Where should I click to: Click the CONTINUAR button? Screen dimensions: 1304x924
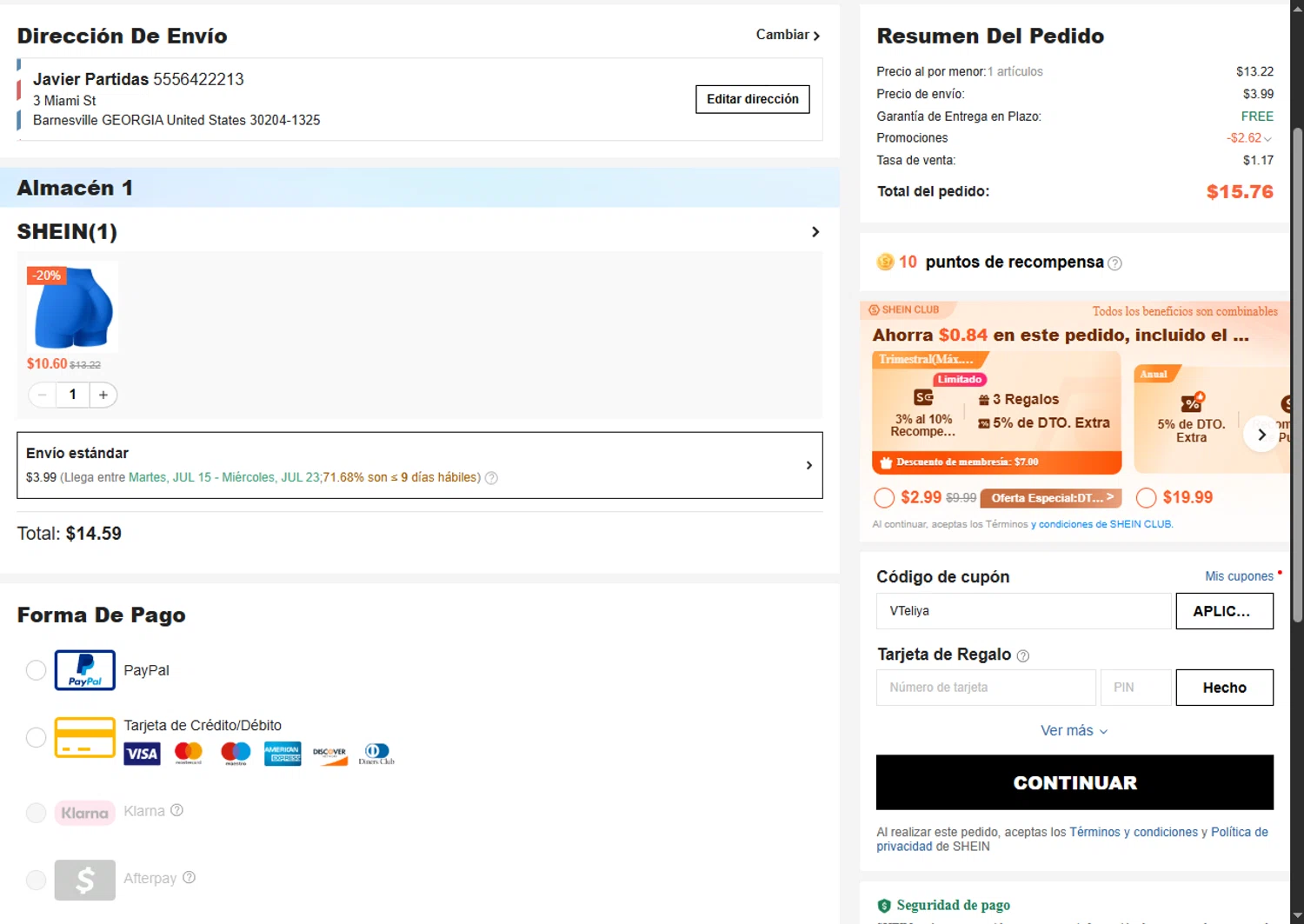[1074, 782]
